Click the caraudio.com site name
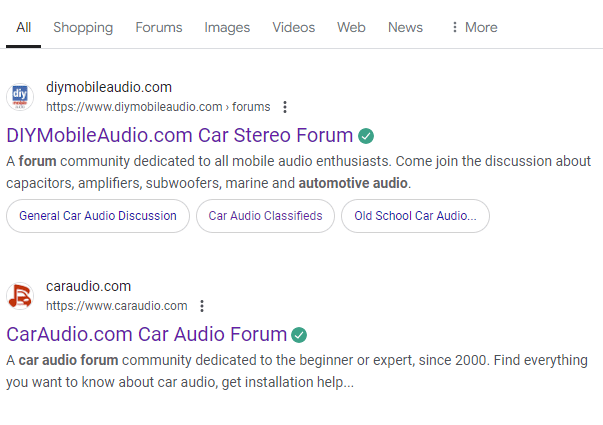This screenshot has height=425, width=603. coord(88,287)
